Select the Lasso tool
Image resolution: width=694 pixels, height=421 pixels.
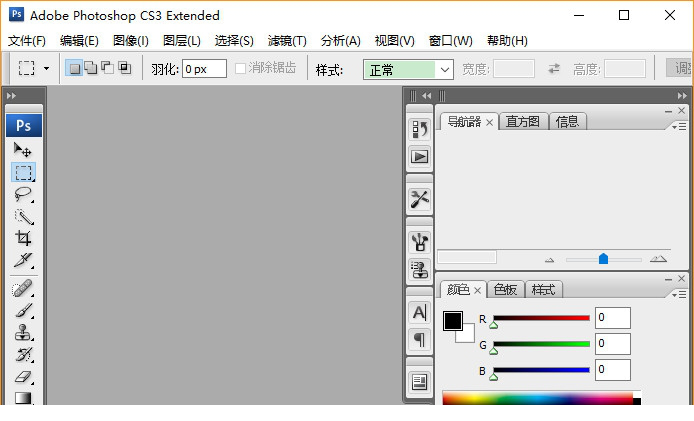pos(23,194)
